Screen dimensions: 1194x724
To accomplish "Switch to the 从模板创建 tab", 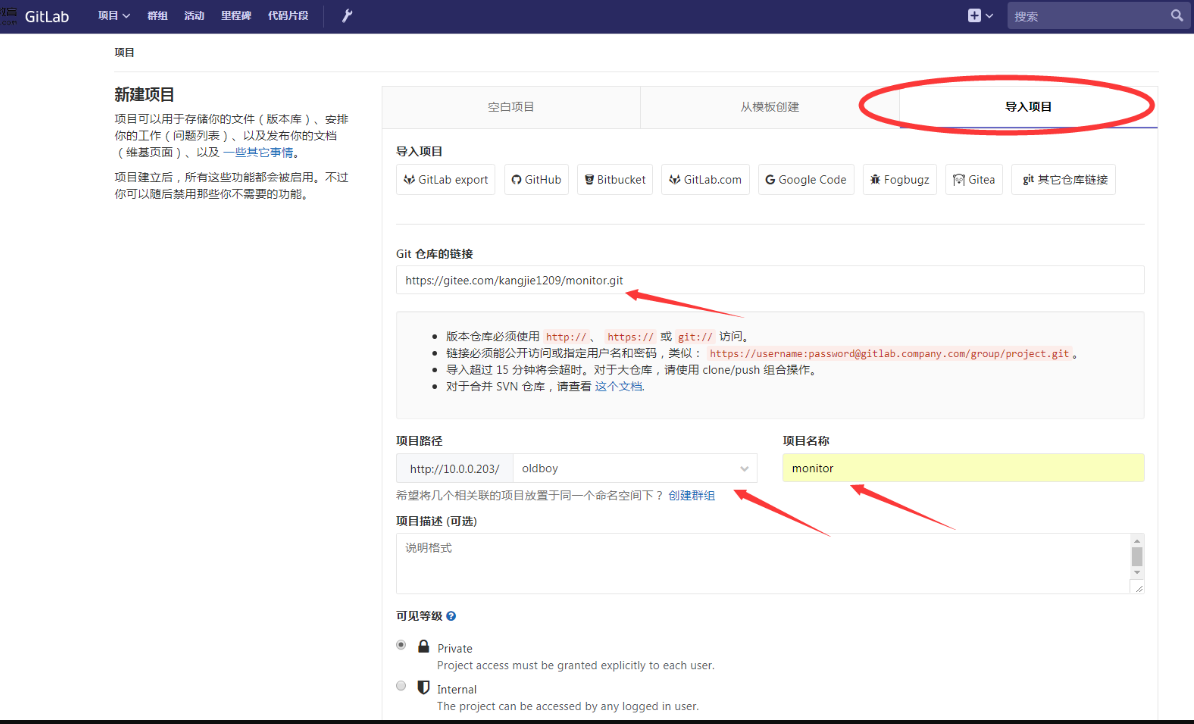I will [770, 107].
